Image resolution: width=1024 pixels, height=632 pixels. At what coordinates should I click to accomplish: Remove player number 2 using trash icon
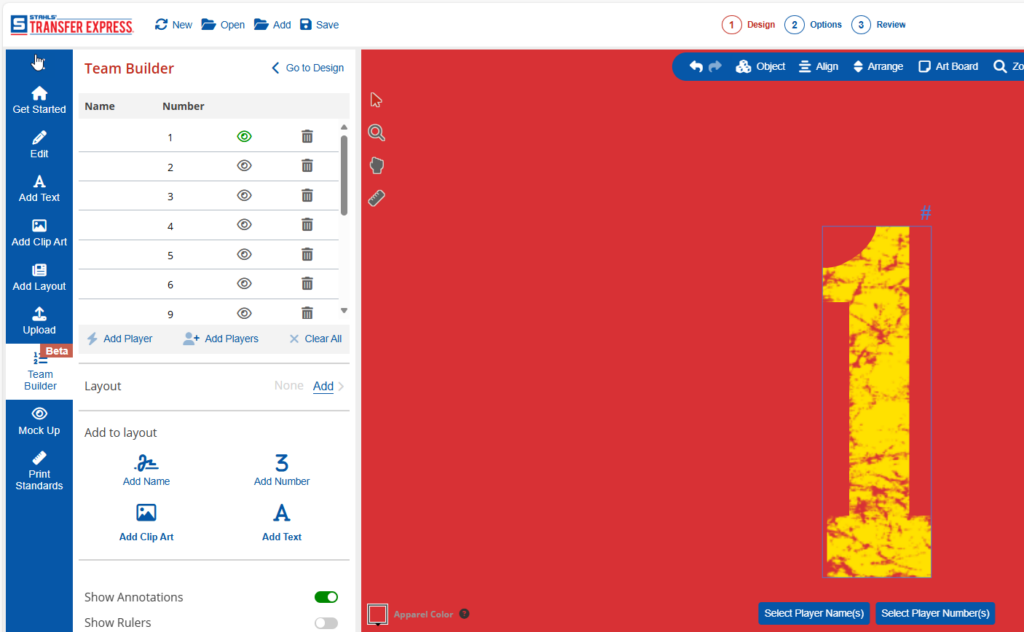tap(307, 166)
